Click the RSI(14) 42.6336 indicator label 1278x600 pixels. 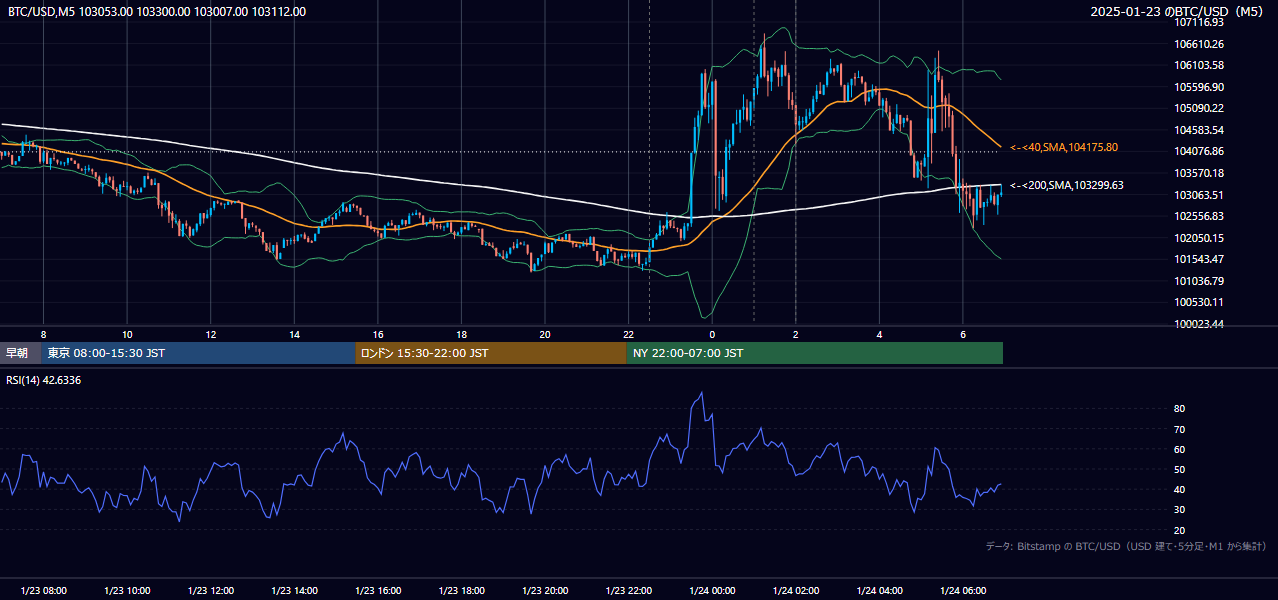click(x=44, y=380)
